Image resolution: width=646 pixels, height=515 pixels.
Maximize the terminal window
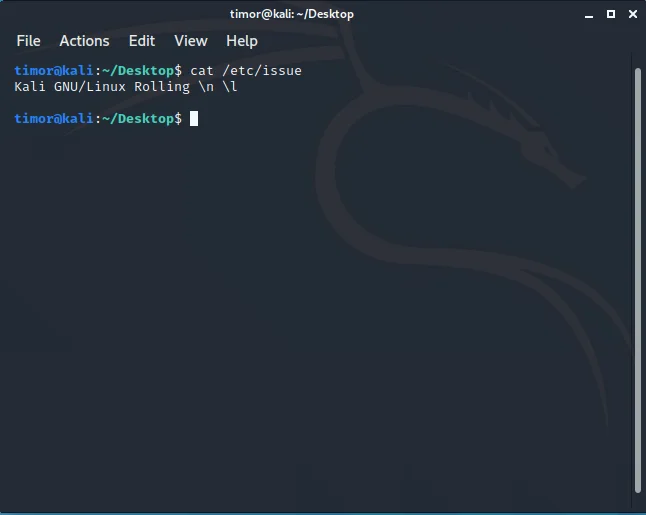click(611, 14)
